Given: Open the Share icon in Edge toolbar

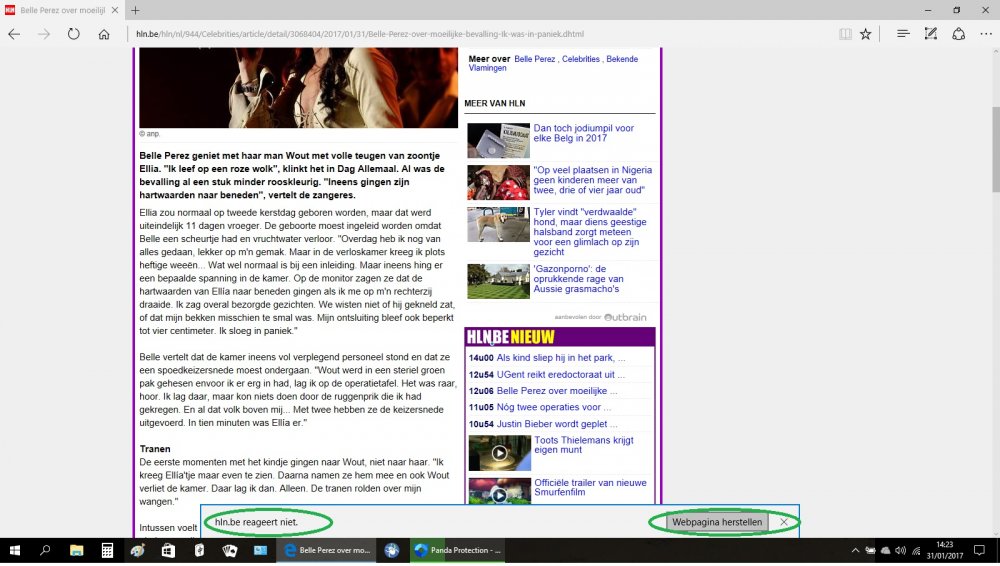Looking at the screenshot, I should coord(959,34).
